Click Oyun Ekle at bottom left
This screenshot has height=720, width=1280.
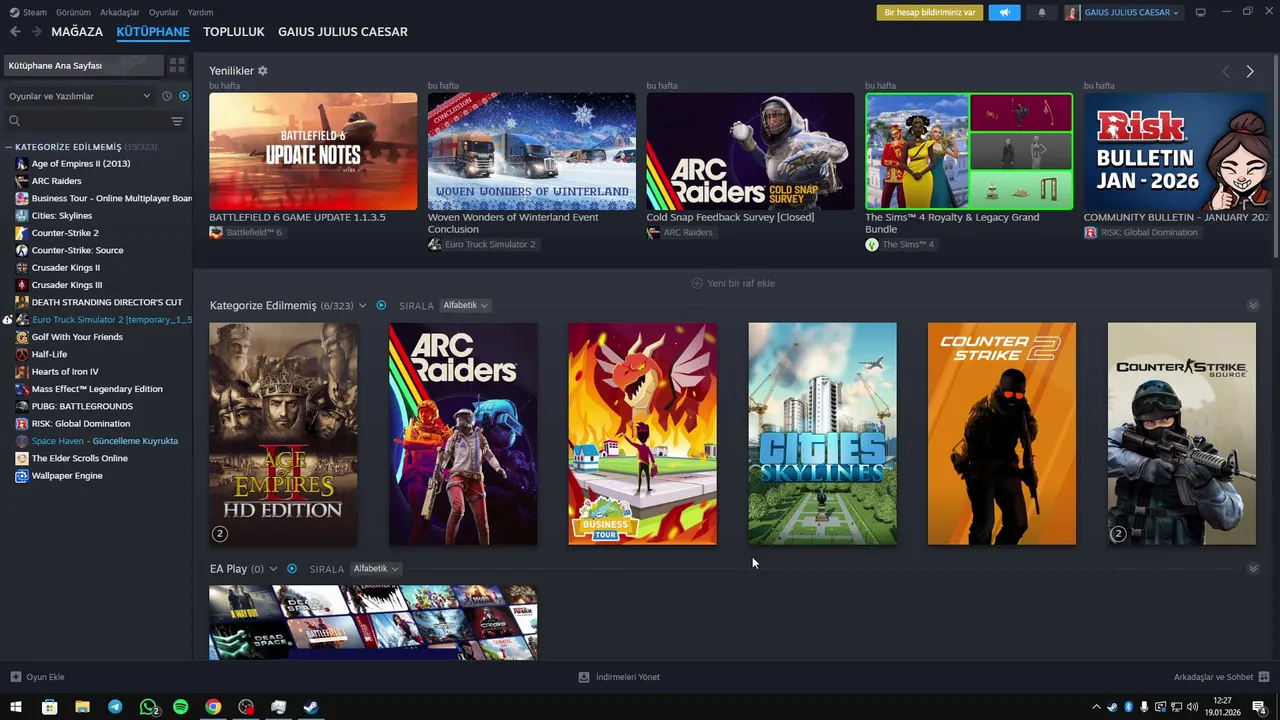coord(37,677)
